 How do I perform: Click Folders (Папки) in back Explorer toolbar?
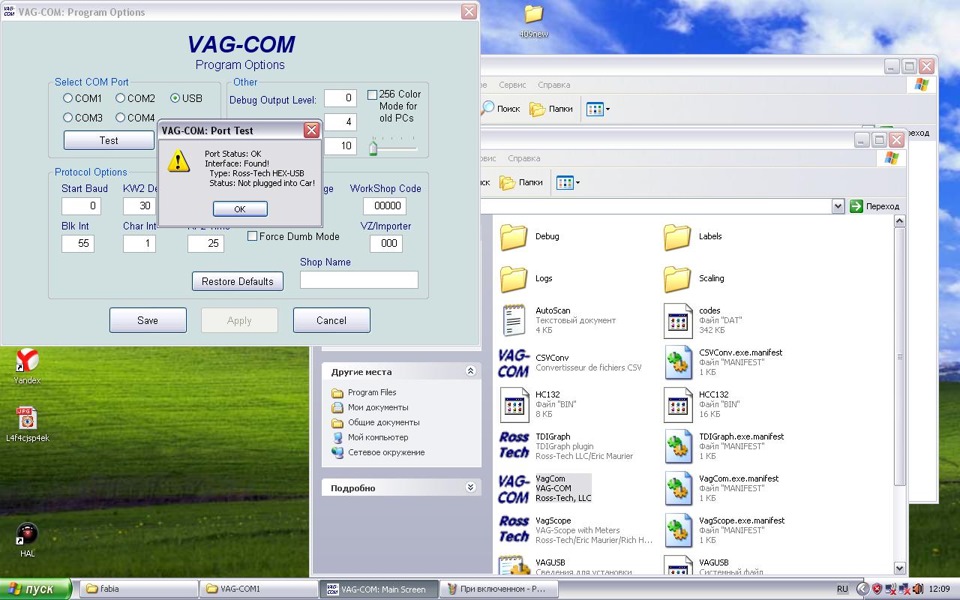coord(551,109)
